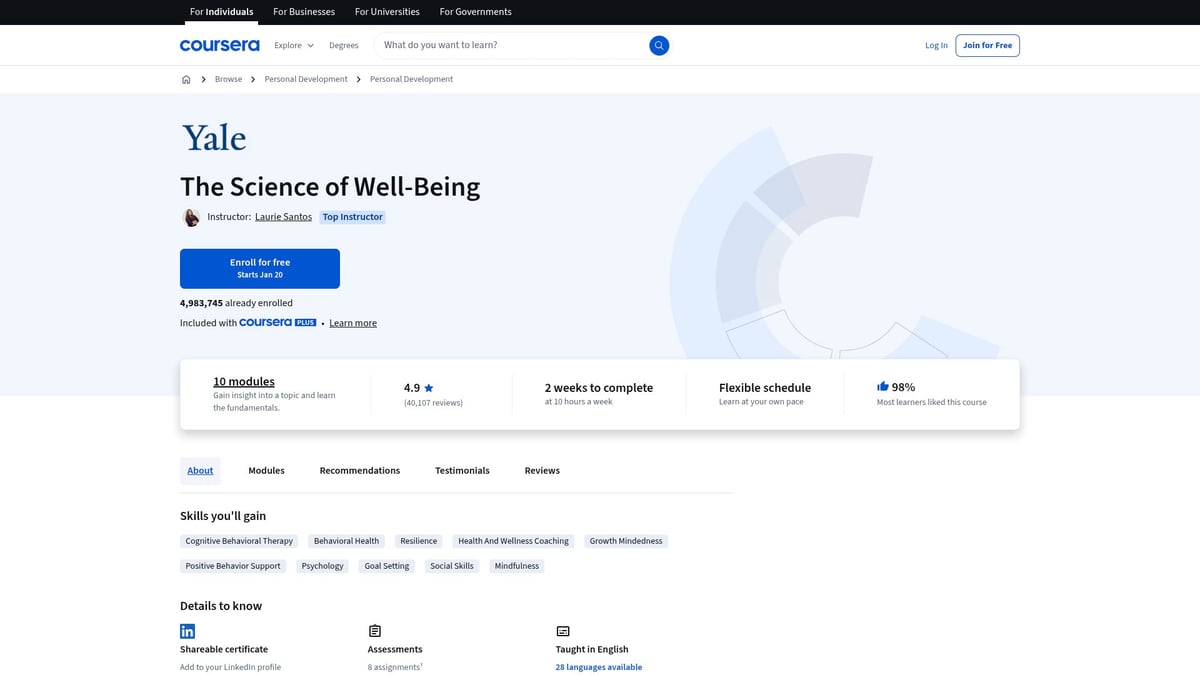1200x675 pixels.
Task: Click the language icon above Taught in English
Action: [562, 630]
